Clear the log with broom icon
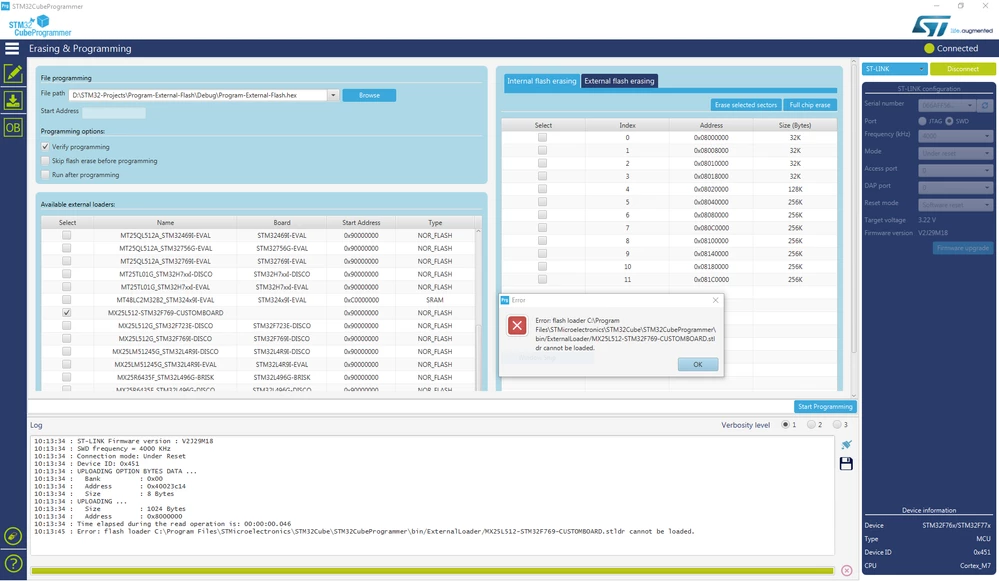999x581 pixels. pos(846,445)
